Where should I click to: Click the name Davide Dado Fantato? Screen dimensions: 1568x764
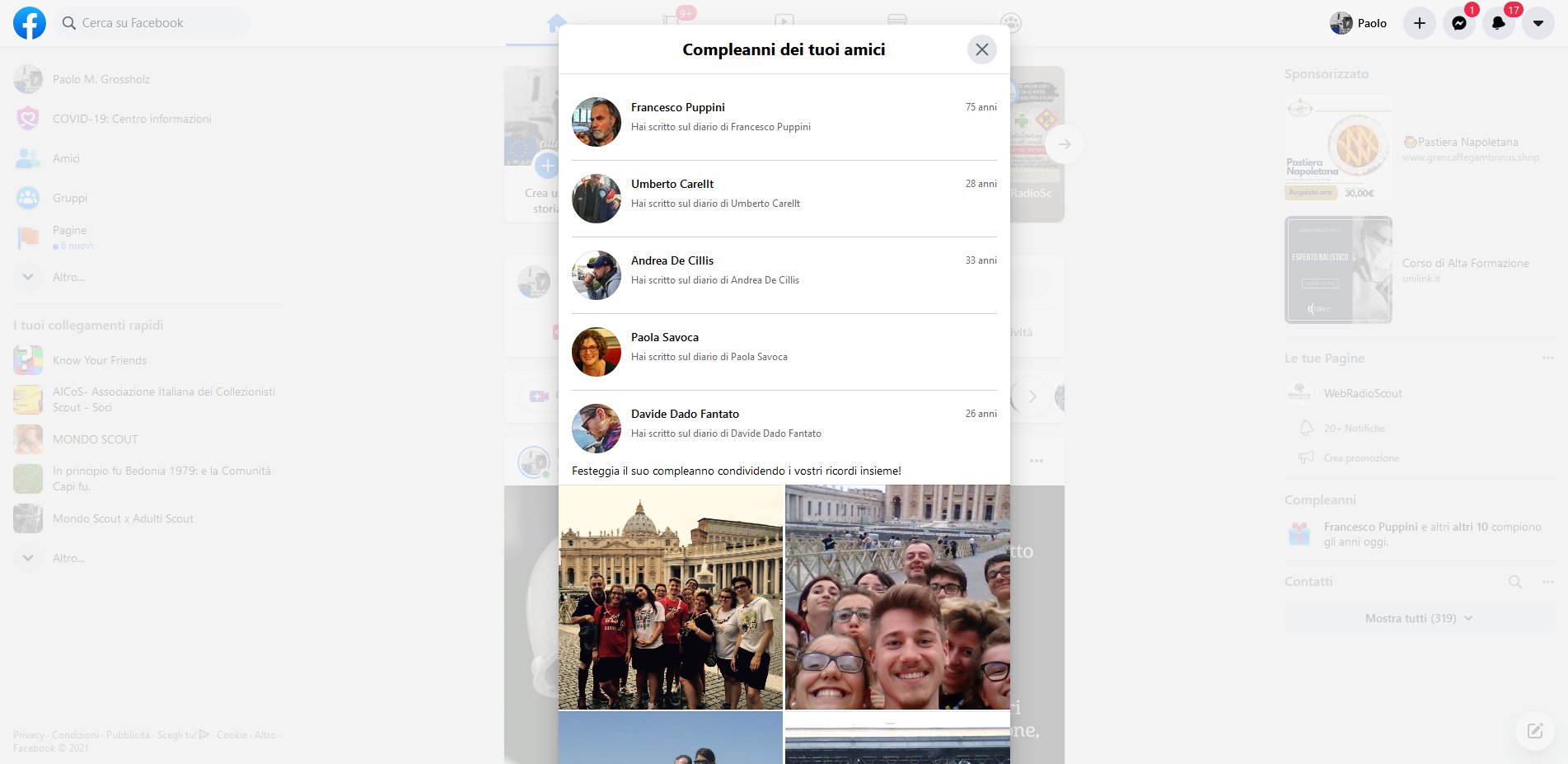[x=685, y=414]
